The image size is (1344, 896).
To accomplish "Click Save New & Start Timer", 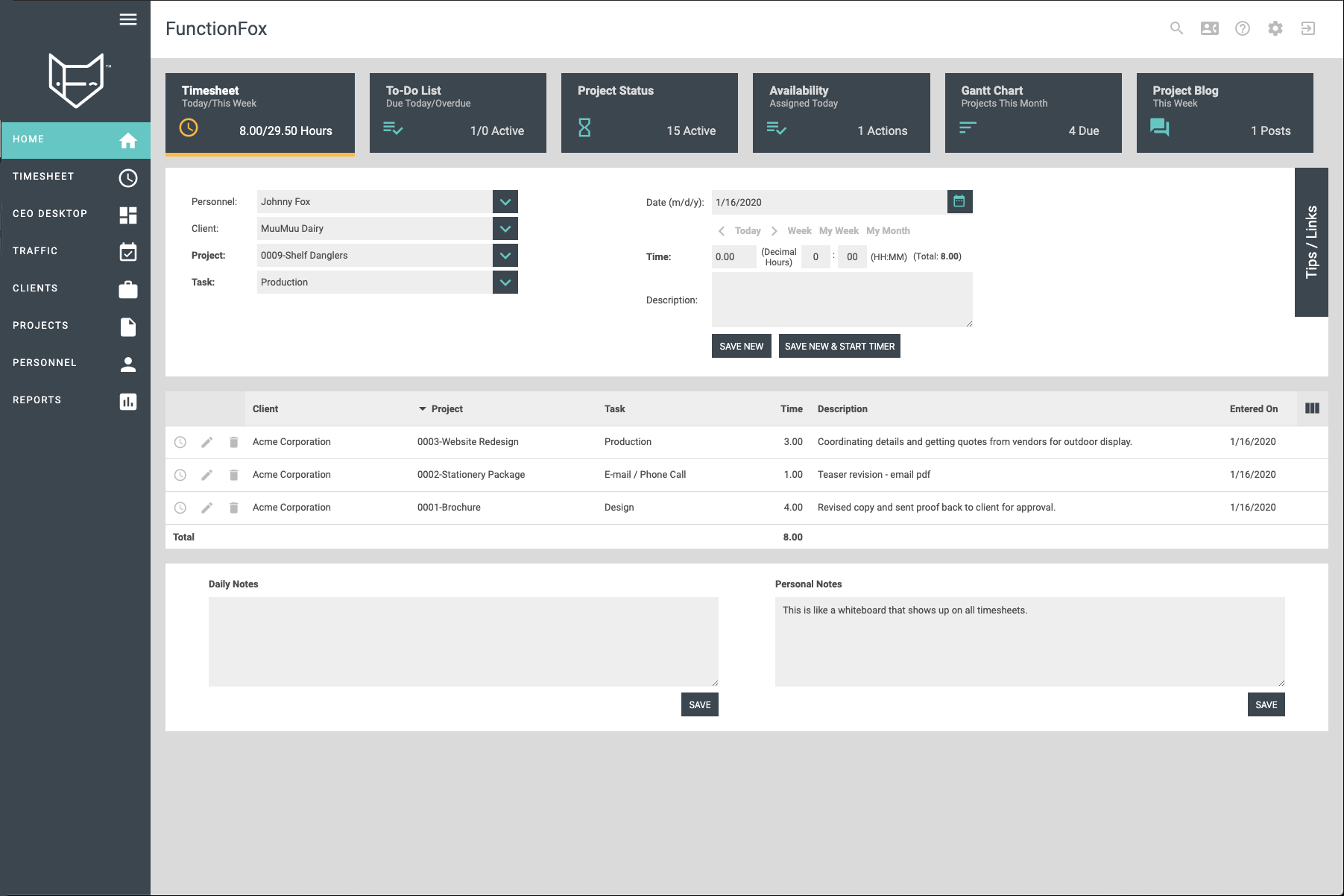I will [839, 346].
